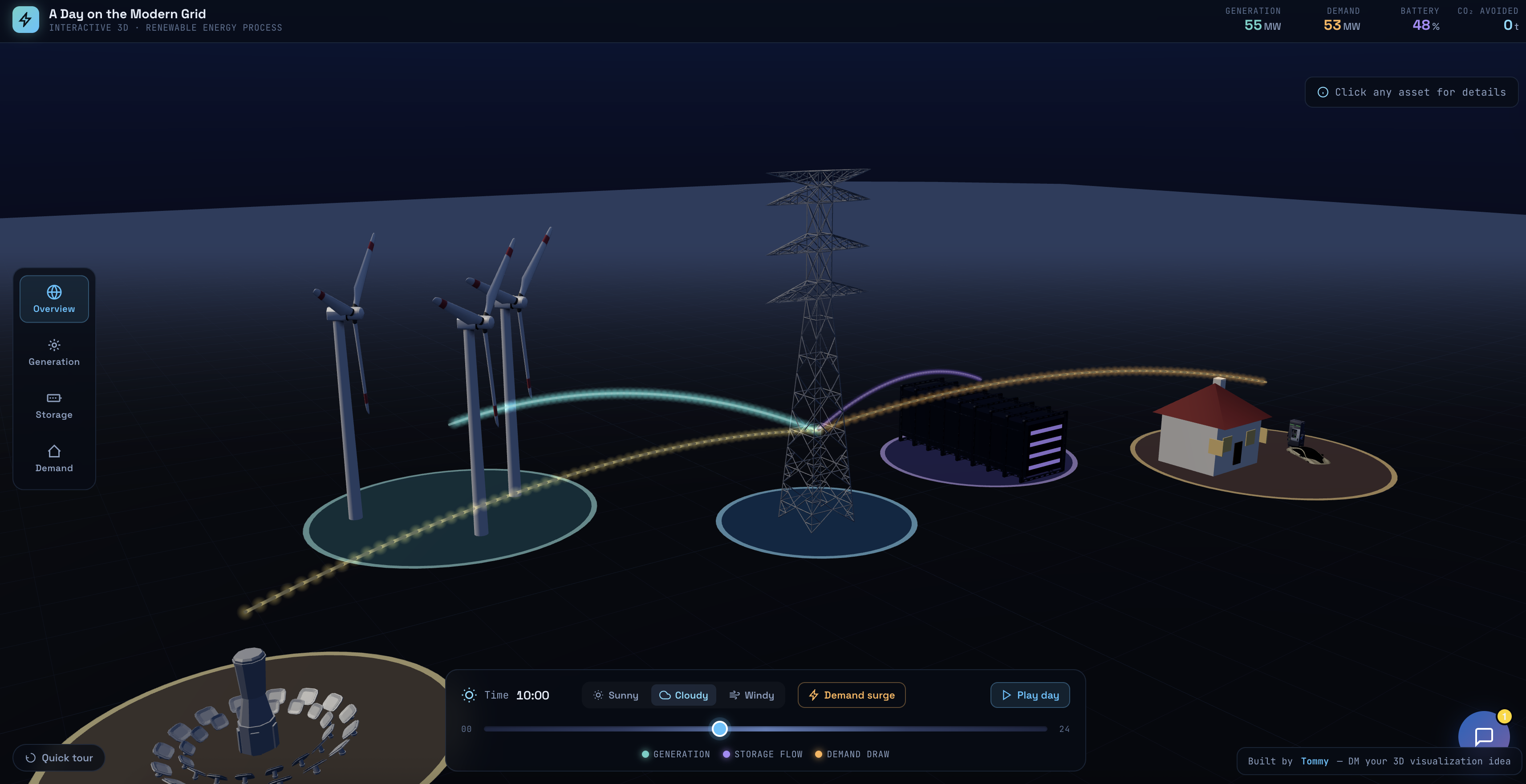Click the lightning bolt app logo

tap(25, 20)
